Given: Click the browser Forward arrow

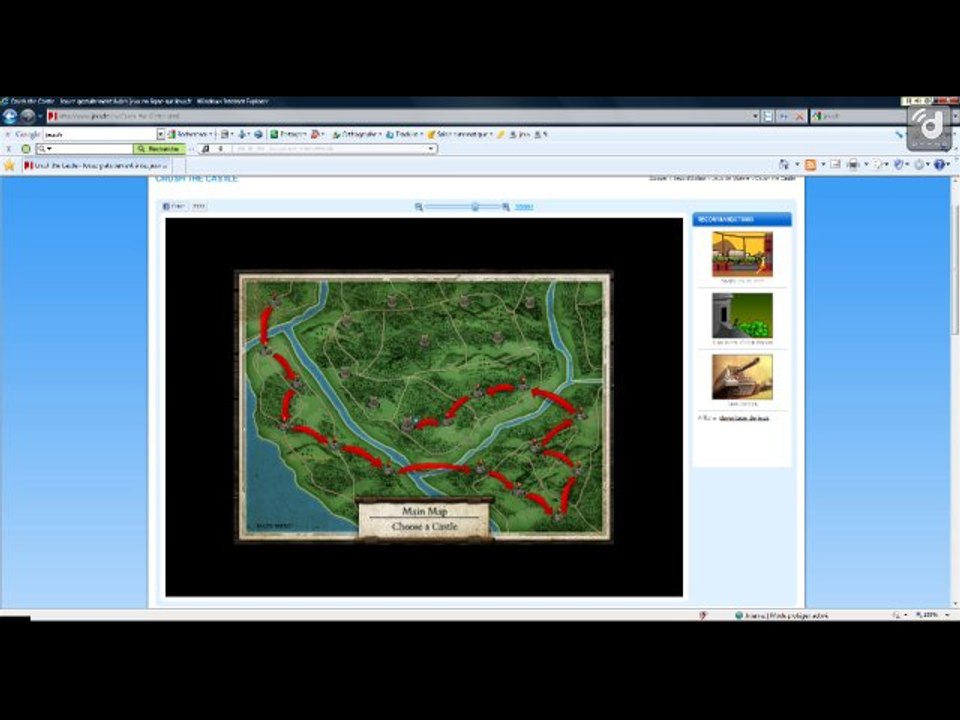Looking at the screenshot, I should pyautogui.click(x=28, y=116).
